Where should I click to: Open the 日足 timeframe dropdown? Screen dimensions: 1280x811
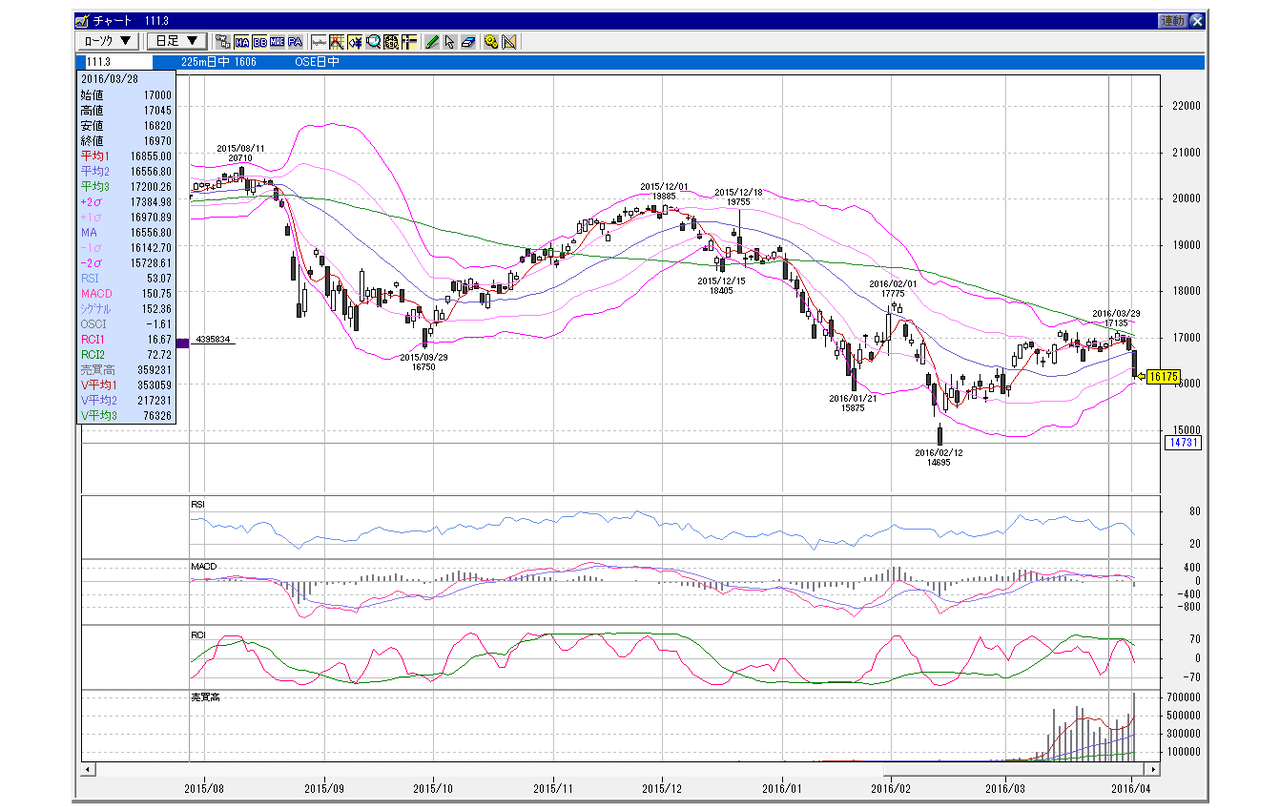[177, 41]
